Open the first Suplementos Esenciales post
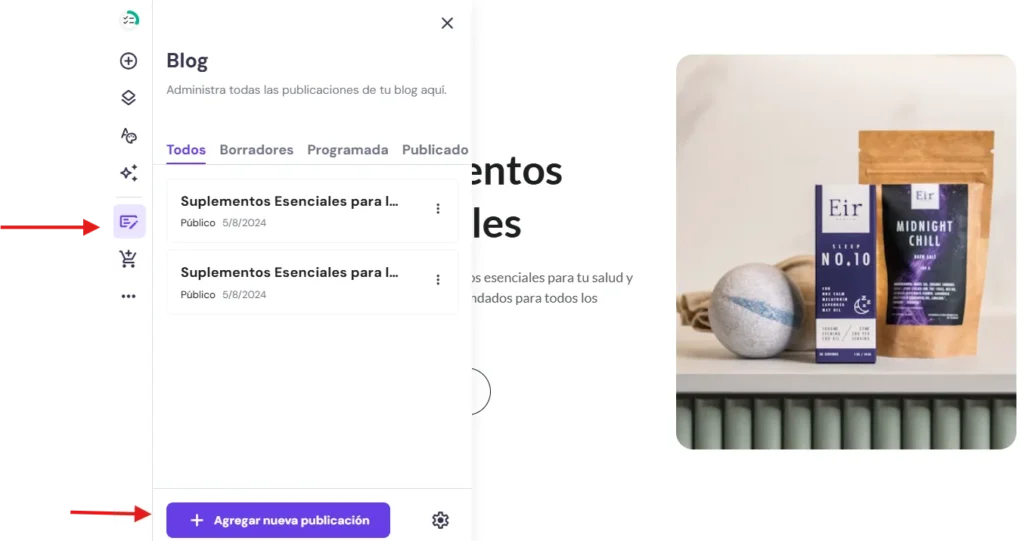 click(312, 210)
